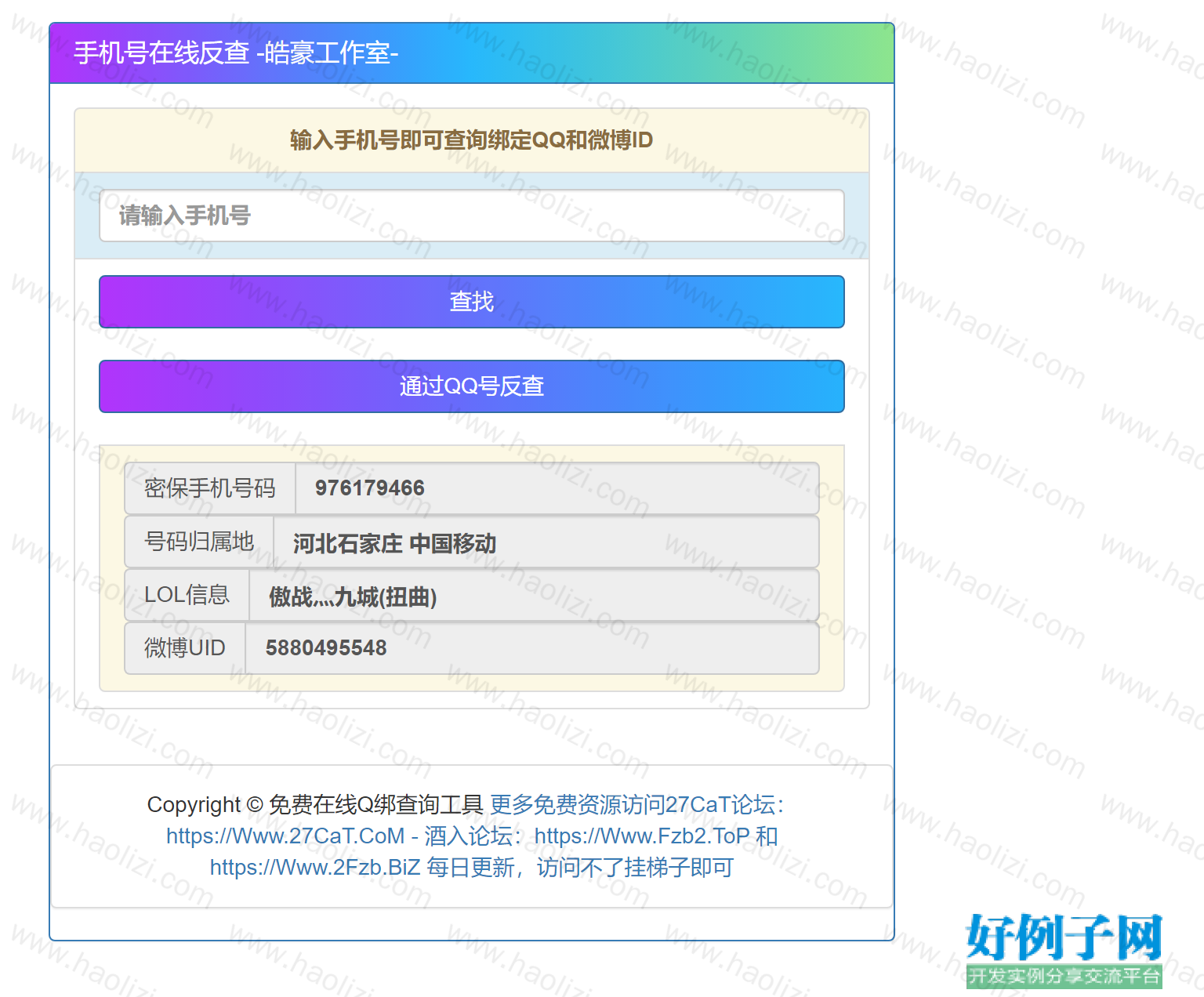This screenshot has width=1204, height=997.
Task: Click the heading 输入手机号即可查询绑定QQ和微博ID
Action: (472, 140)
